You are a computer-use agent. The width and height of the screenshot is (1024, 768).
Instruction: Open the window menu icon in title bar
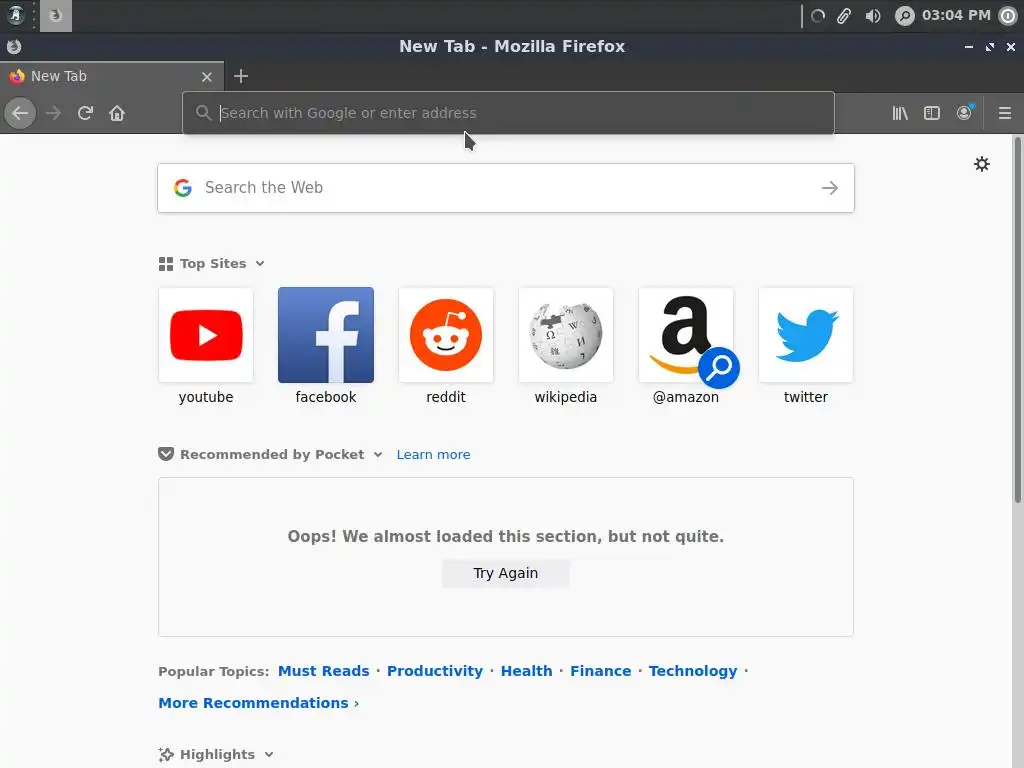point(14,46)
